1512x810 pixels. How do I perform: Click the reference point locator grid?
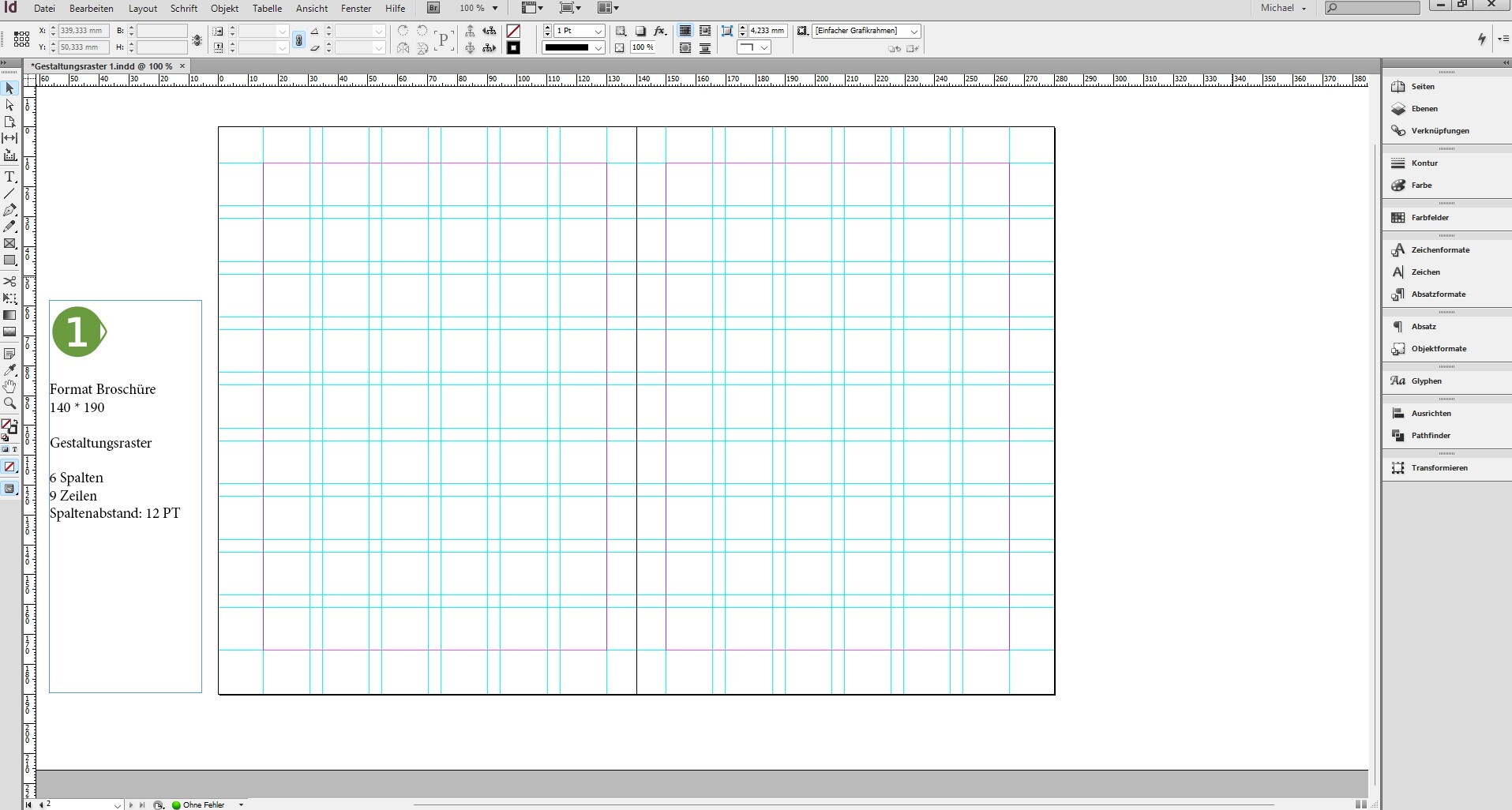click(x=21, y=39)
